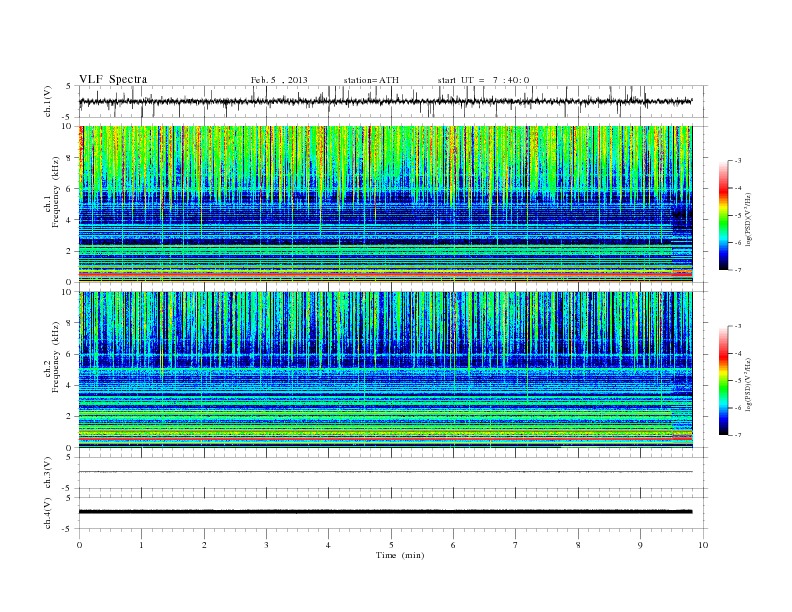Click the ch.1 waveform trace

pos(385,101)
